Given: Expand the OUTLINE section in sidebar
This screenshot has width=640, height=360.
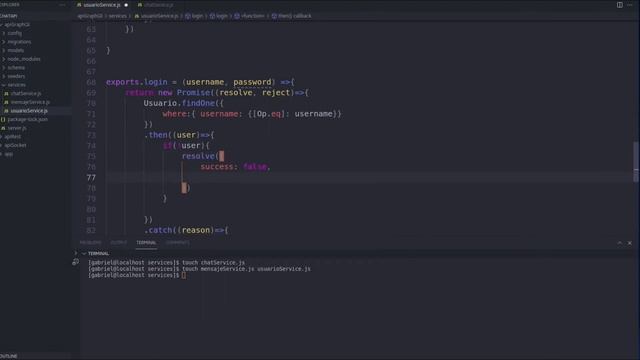Looking at the screenshot, I should (x=9, y=356).
